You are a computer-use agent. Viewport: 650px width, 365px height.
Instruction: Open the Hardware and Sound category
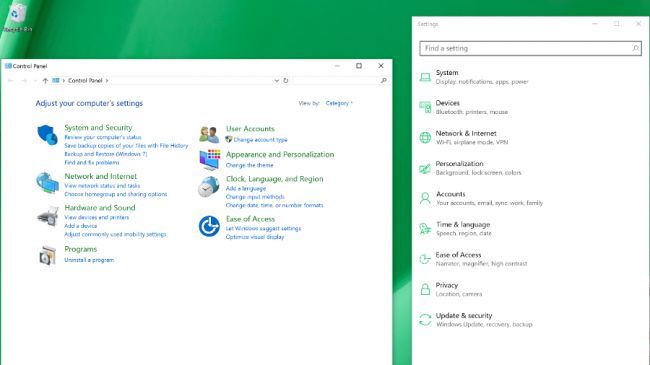(100, 208)
